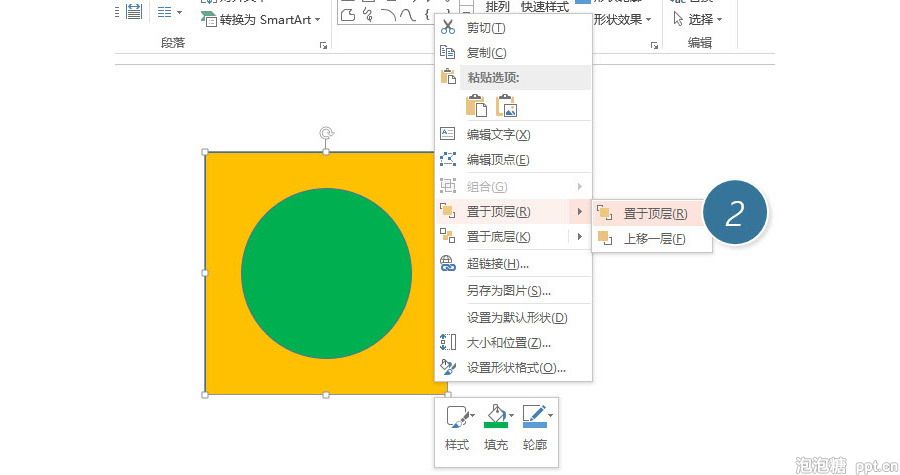Click the Send to Back (置于底层) icon
Viewport: 900px width, 475px height.
pyautogui.click(x=448, y=235)
